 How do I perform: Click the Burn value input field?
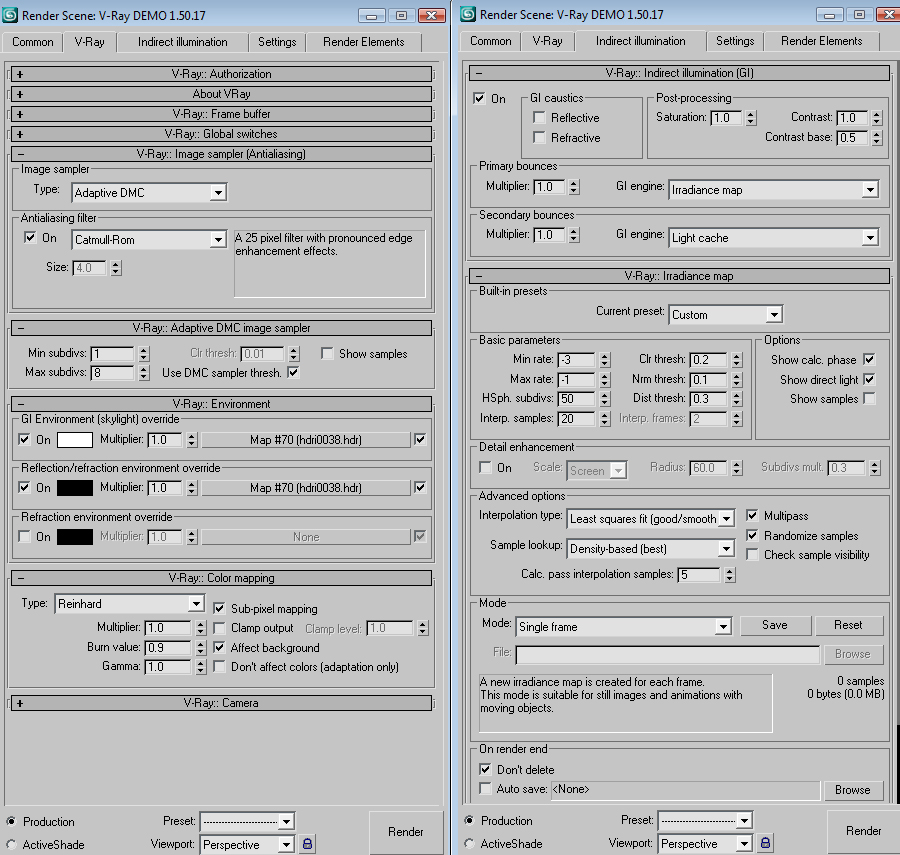coord(168,648)
